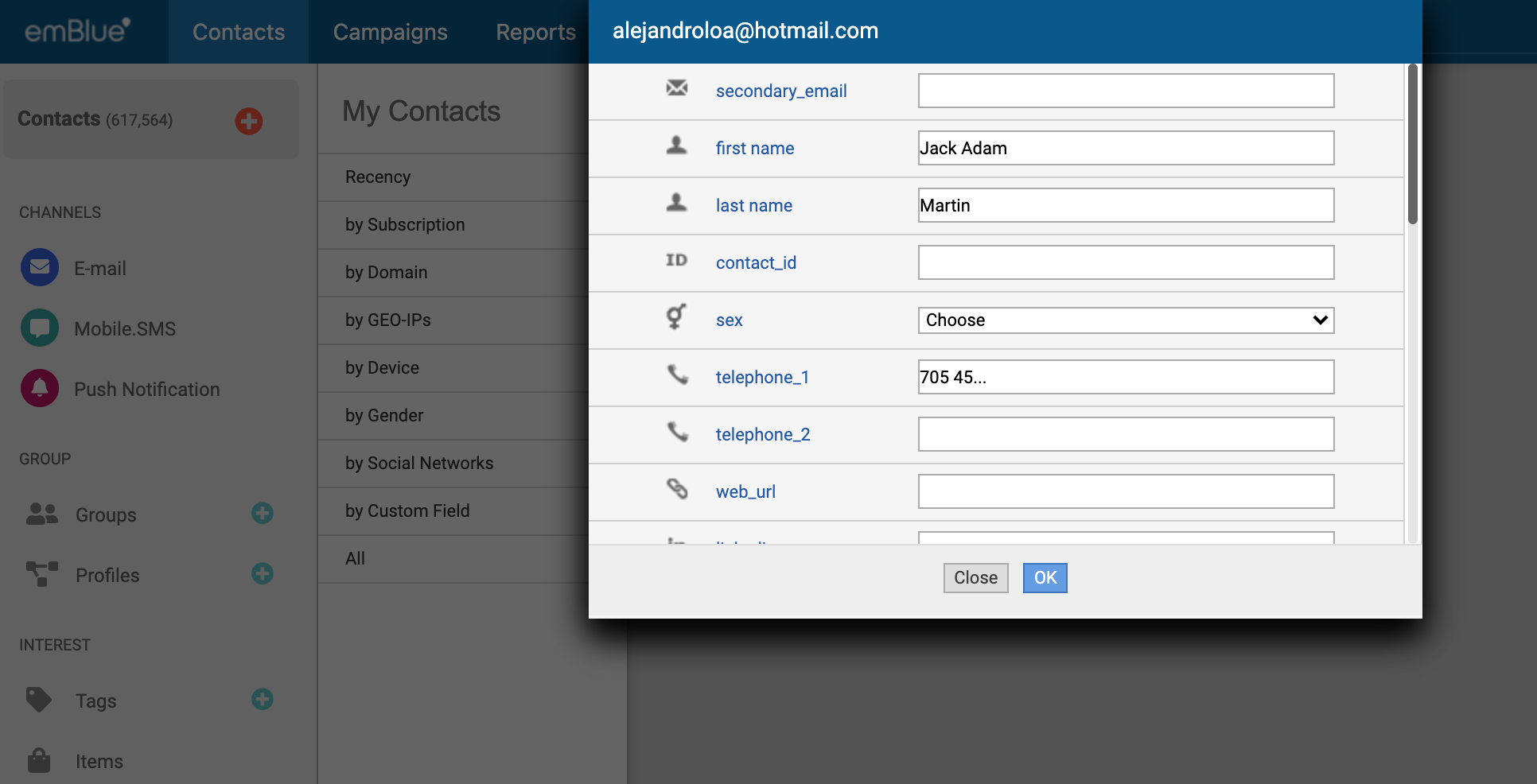The image size is (1537, 784).
Task: Click the Push Notification bell icon
Action: pyautogui.click(x=40, y=388)
